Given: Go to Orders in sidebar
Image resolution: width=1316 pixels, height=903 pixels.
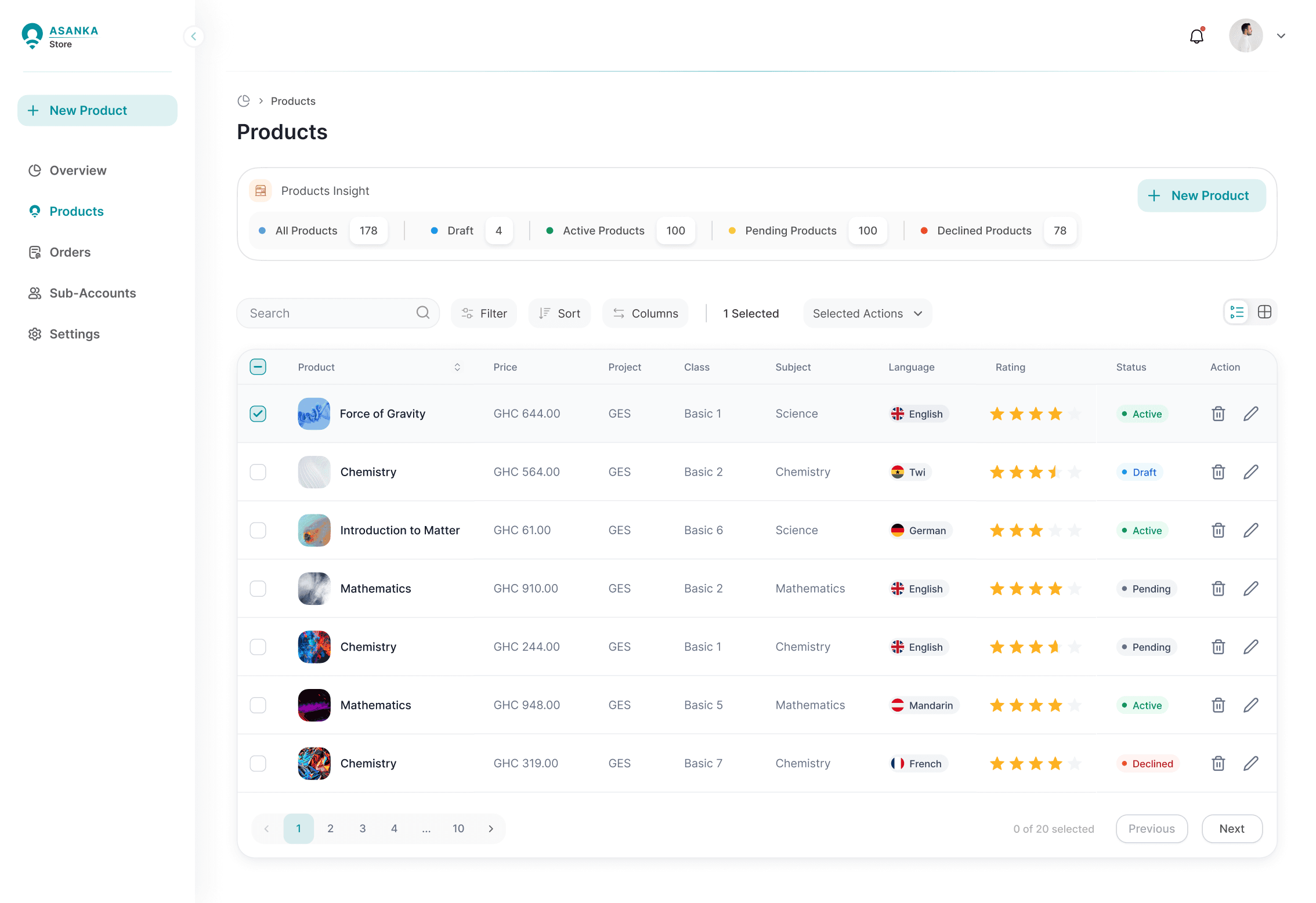Looking at the screenshot, I should (70, 252).
